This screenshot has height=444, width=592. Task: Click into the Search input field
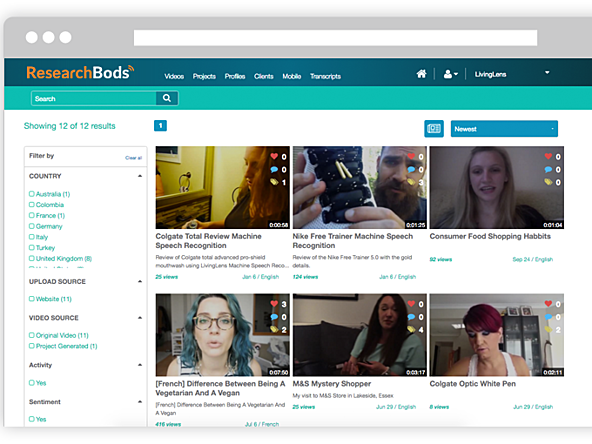[94, 98]
